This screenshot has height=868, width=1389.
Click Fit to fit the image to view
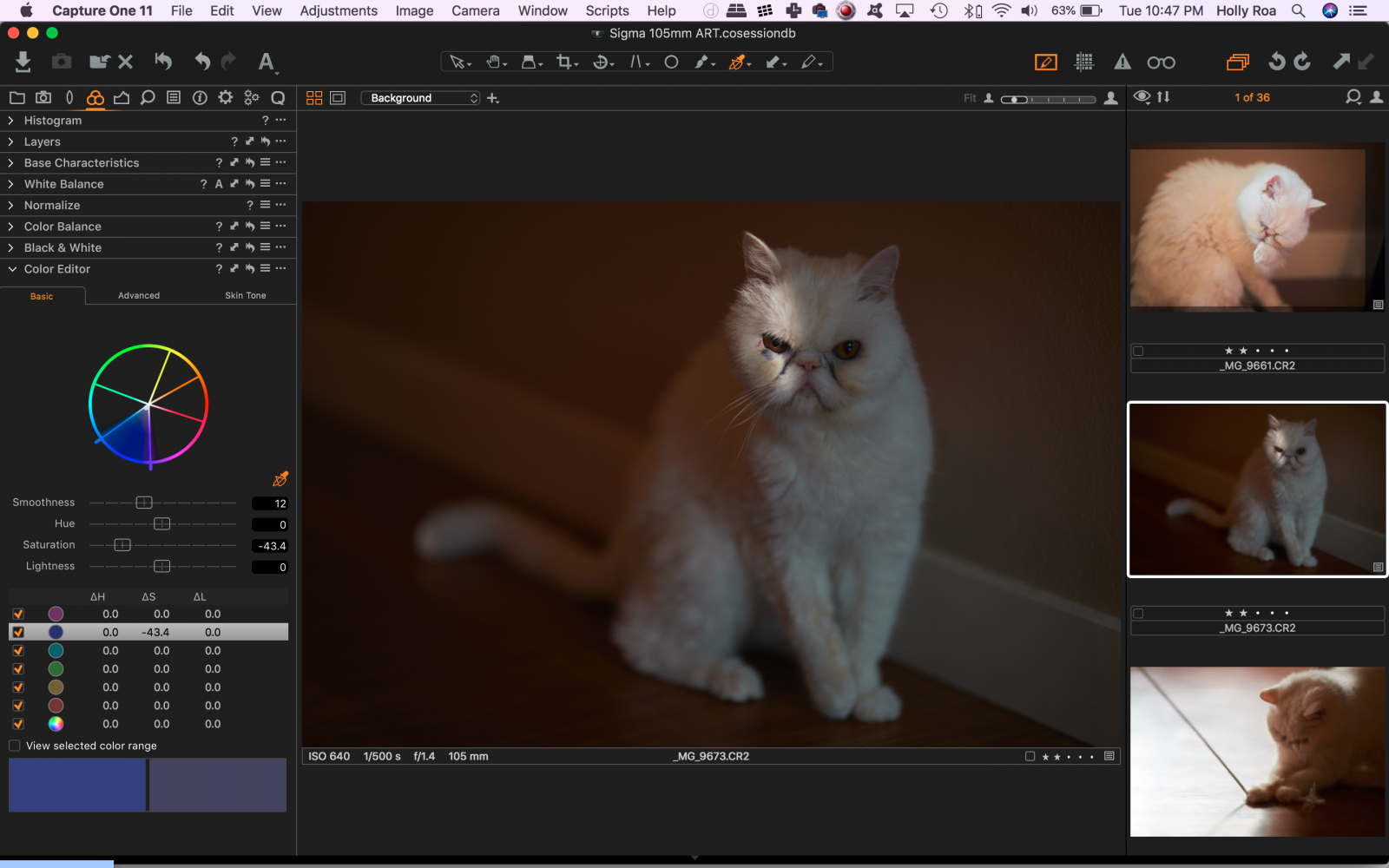pos(970,97)
